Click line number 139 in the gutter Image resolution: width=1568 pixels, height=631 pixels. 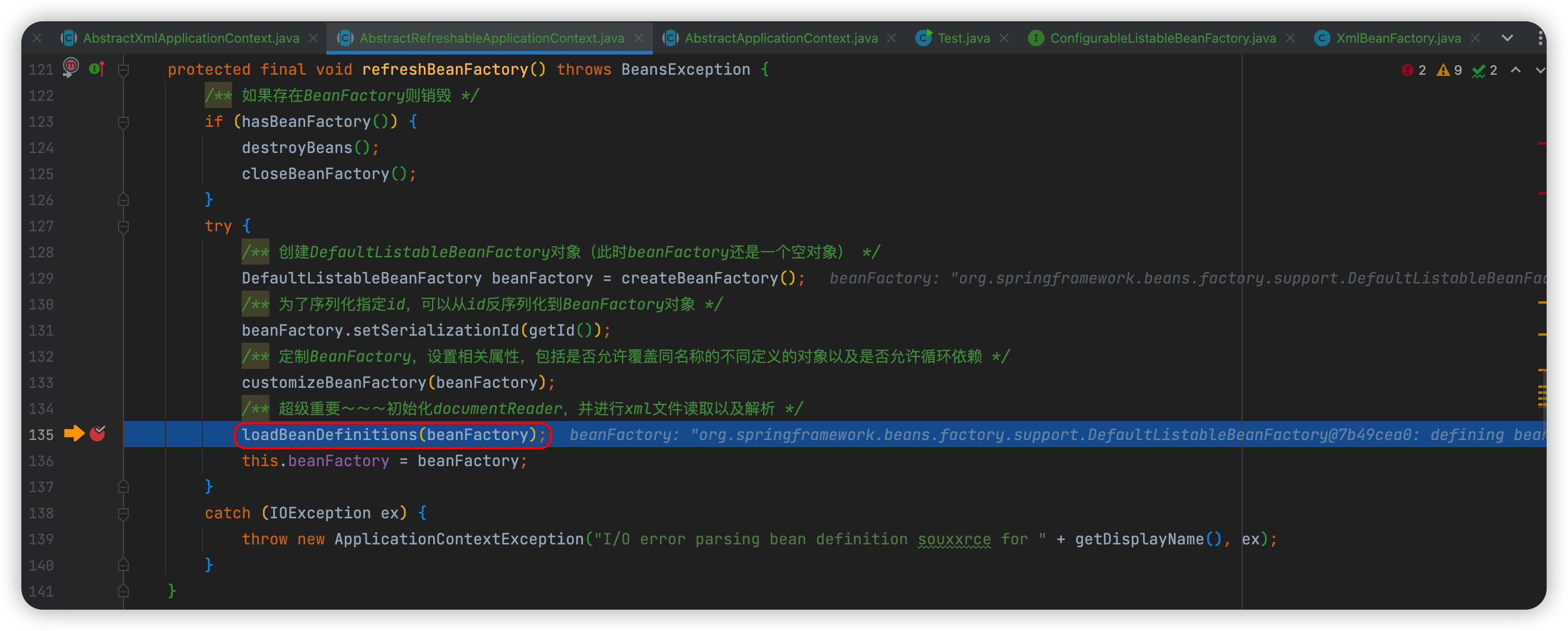click(41, 539)
